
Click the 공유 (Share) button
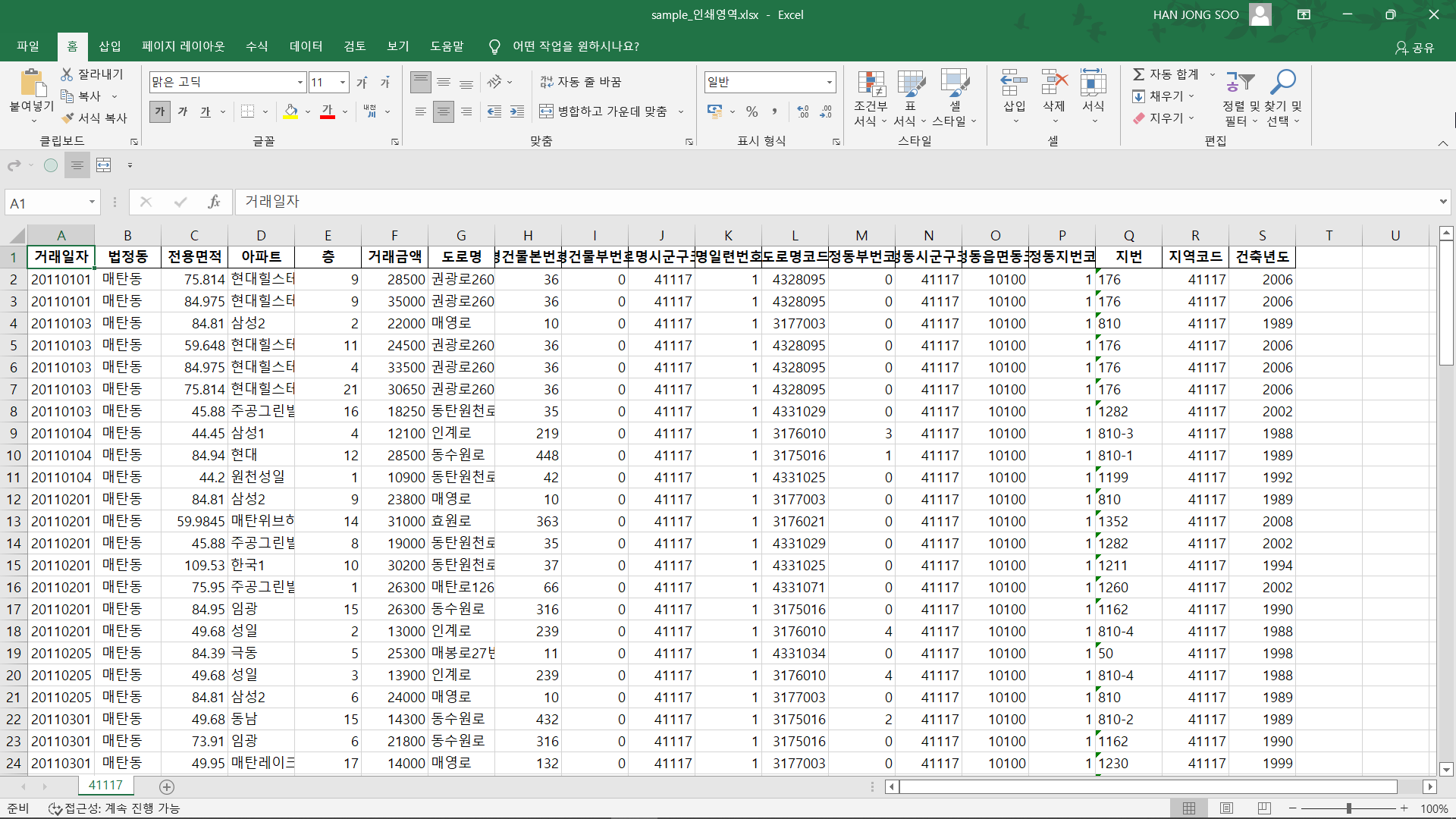coord(1415,48)
